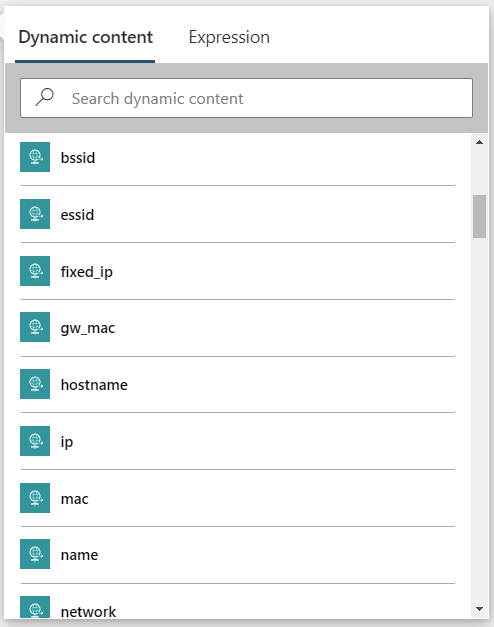This screenshot has height=627, width=494.
Task: Click the globe icon beside ip
Action: 35,441
